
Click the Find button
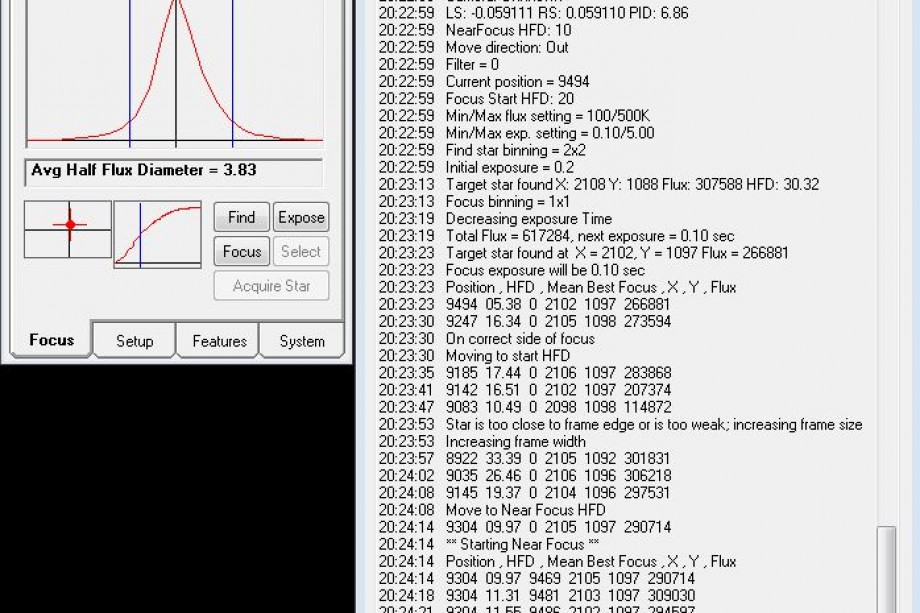point(241,218)
